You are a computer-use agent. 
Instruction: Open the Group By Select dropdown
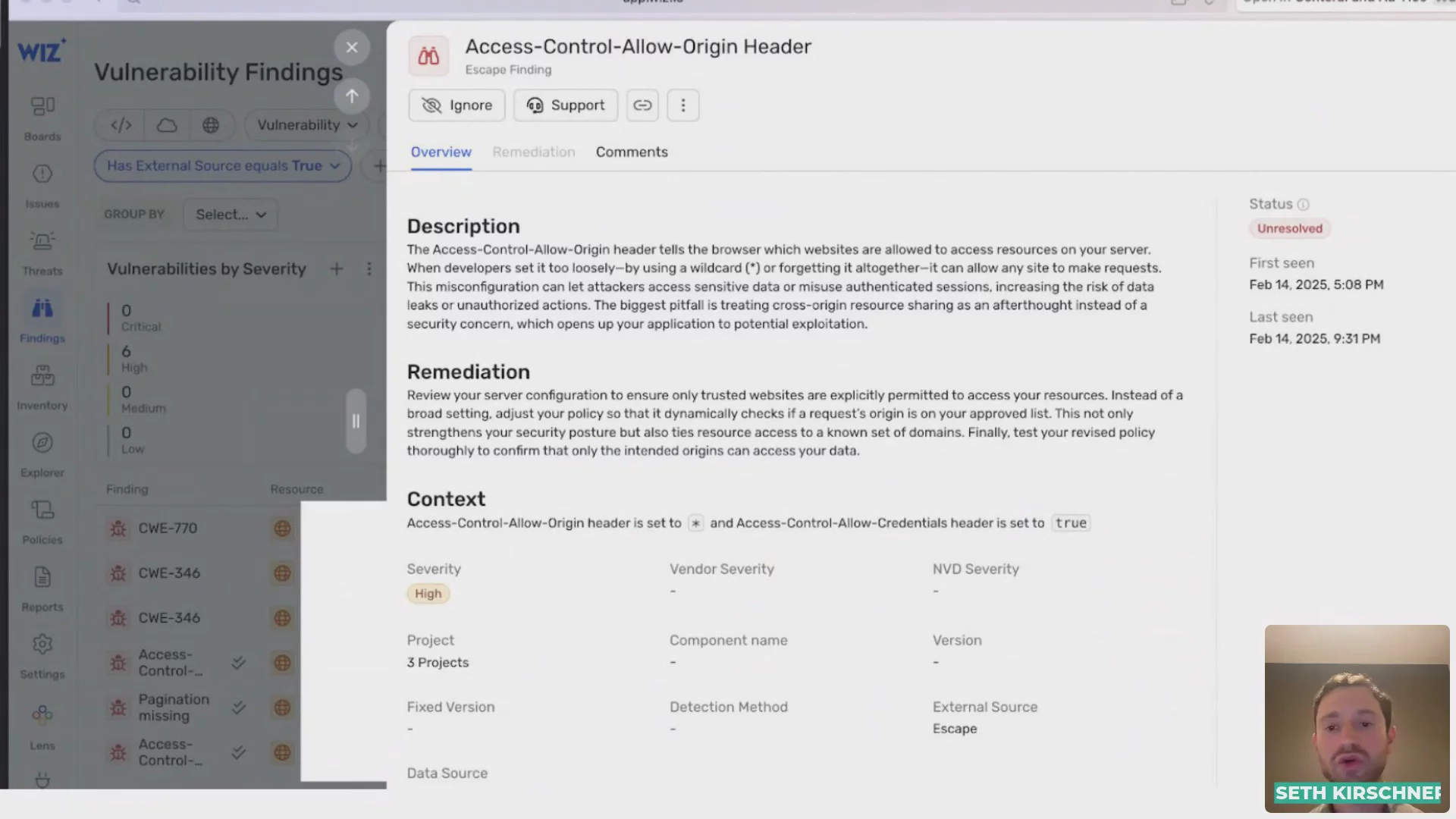pos(231,215)
